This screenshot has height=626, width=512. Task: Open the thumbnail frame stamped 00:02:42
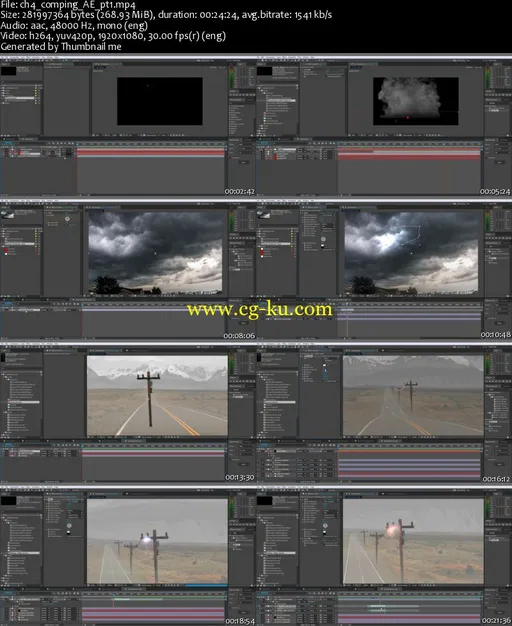[x=128, y=128]
